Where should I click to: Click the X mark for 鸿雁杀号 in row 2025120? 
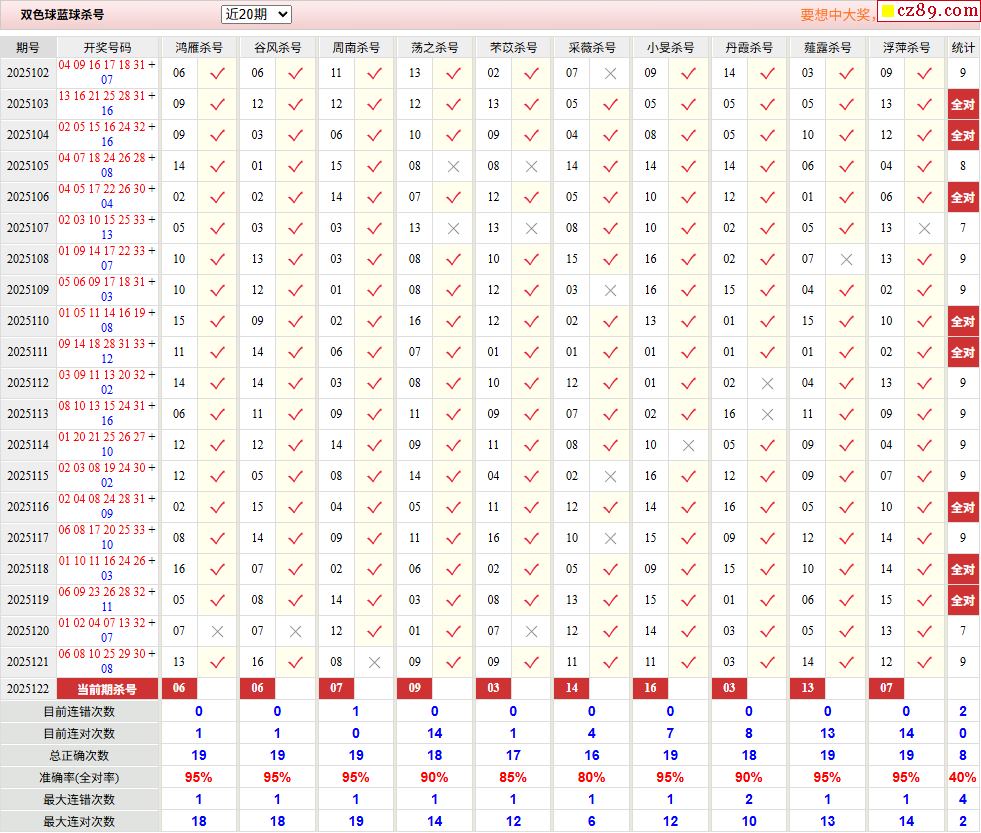(x=217, y=631)
